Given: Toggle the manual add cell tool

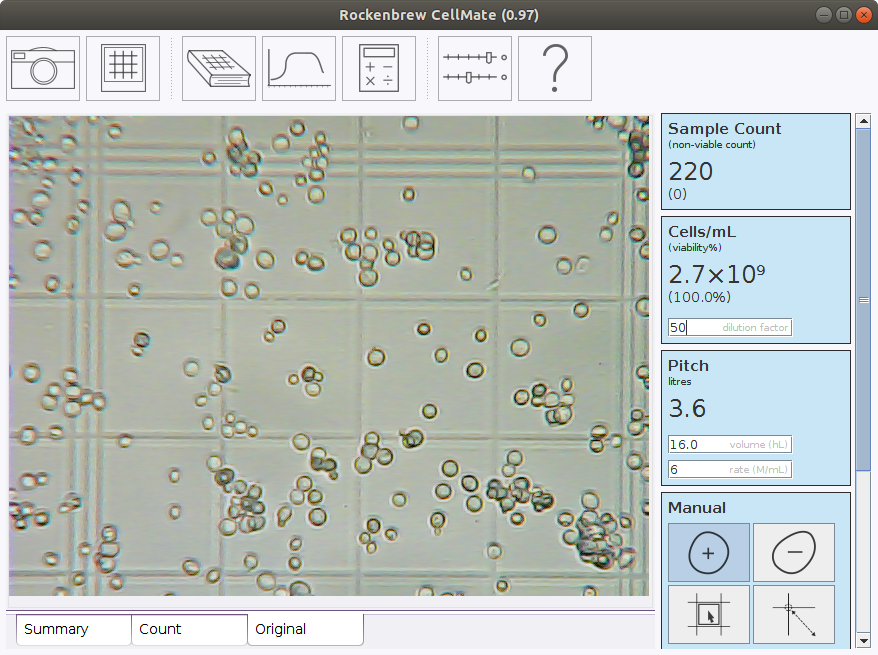Looking at the screenshot, I should (x=708, y=552).
